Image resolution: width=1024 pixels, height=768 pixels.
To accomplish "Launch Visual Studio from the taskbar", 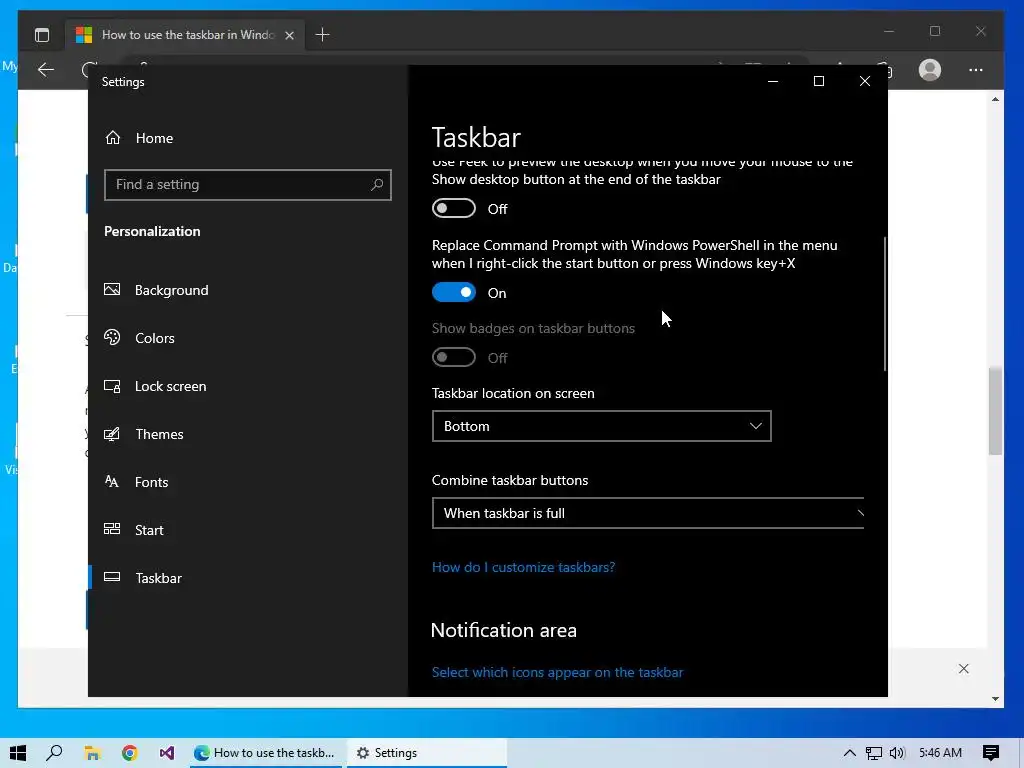I will 167,753.
